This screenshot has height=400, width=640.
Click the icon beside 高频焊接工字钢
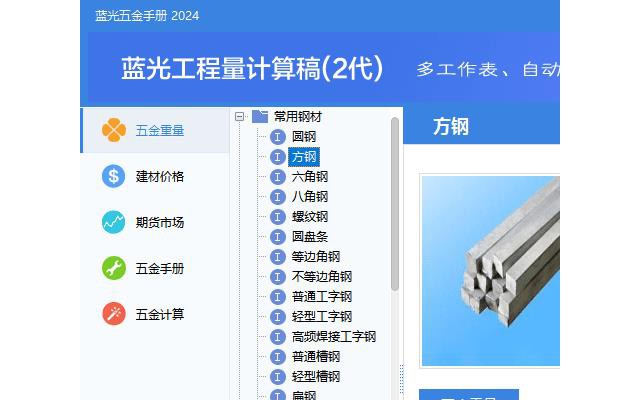[x=278, y=337]
